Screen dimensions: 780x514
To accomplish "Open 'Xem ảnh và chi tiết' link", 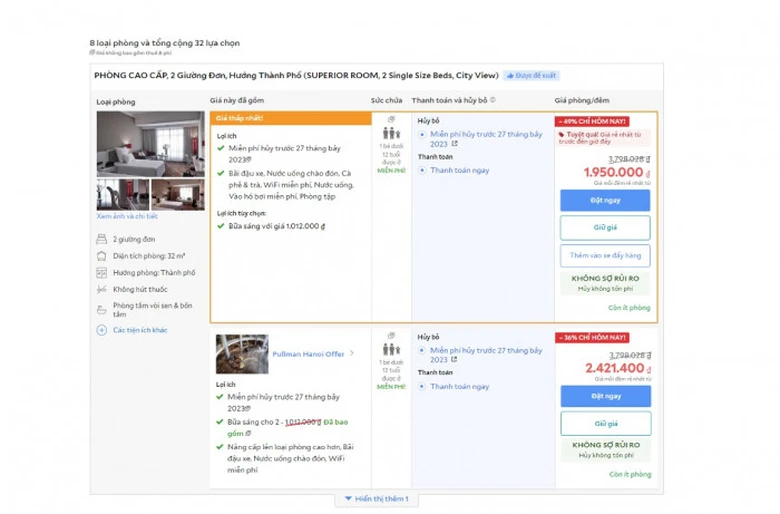I will [126, 216].
